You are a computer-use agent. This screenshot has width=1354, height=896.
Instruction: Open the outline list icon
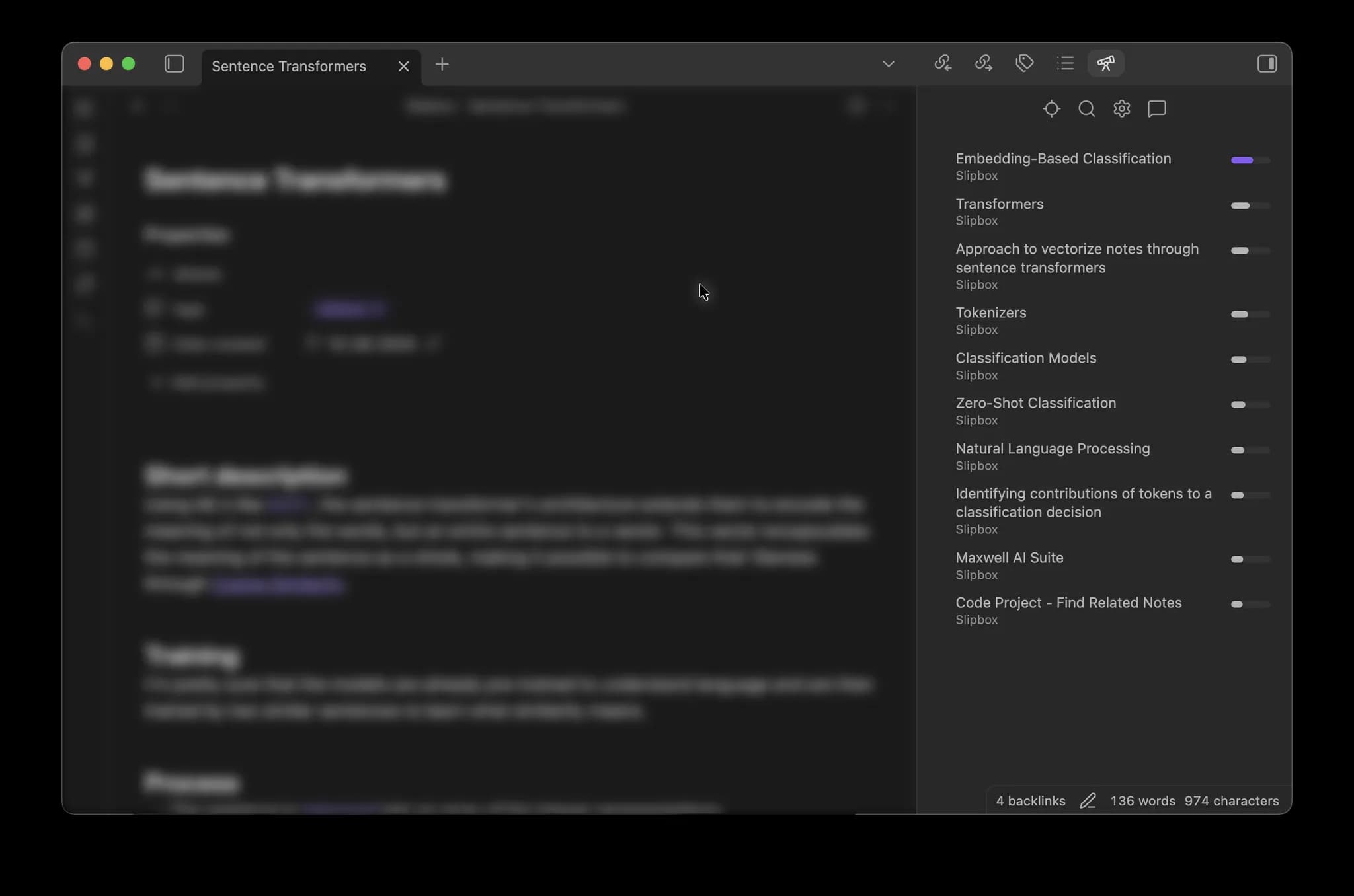pyautogui.click(x=1065, y=63)
